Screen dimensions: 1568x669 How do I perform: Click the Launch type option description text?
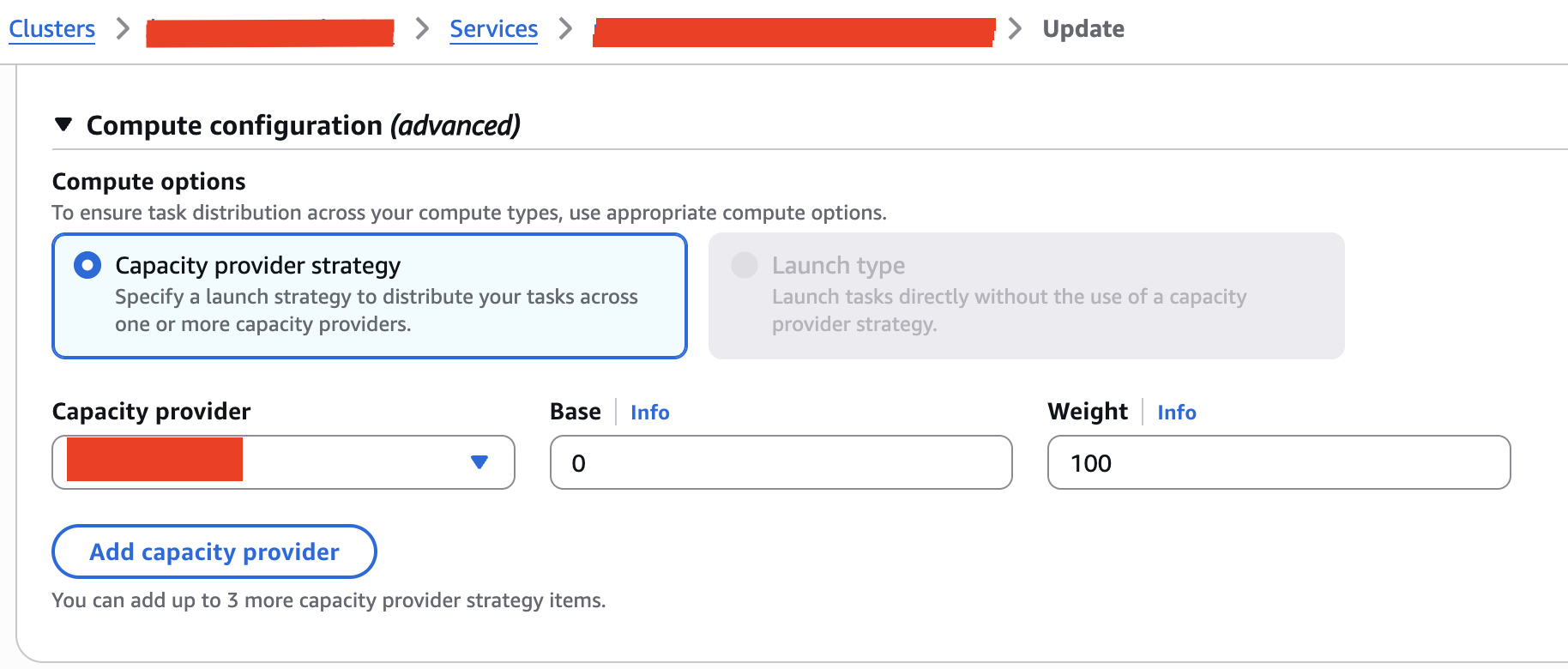click(x=1008, y=310)
